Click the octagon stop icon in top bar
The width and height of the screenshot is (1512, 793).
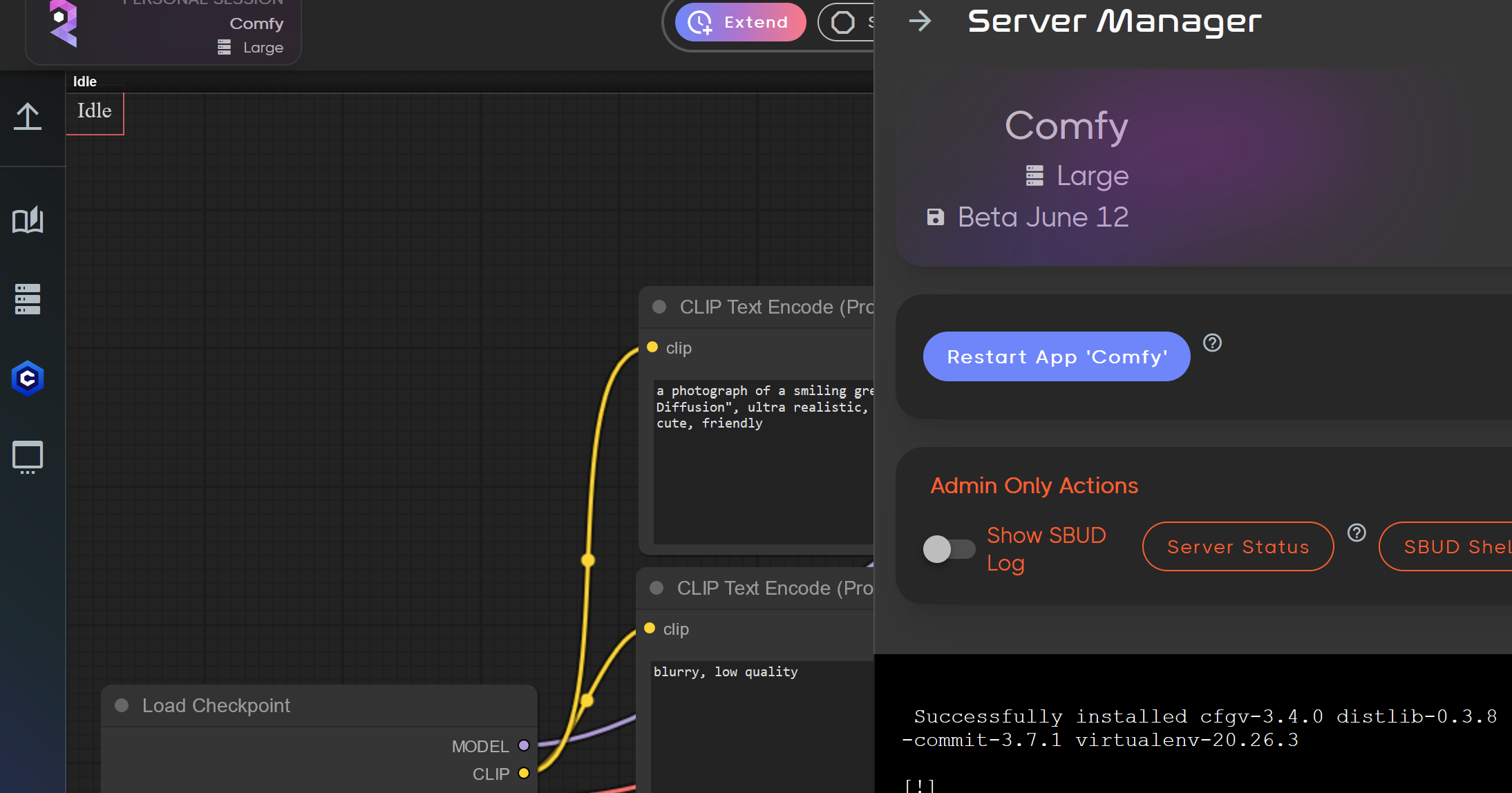[x=844, y=21]
